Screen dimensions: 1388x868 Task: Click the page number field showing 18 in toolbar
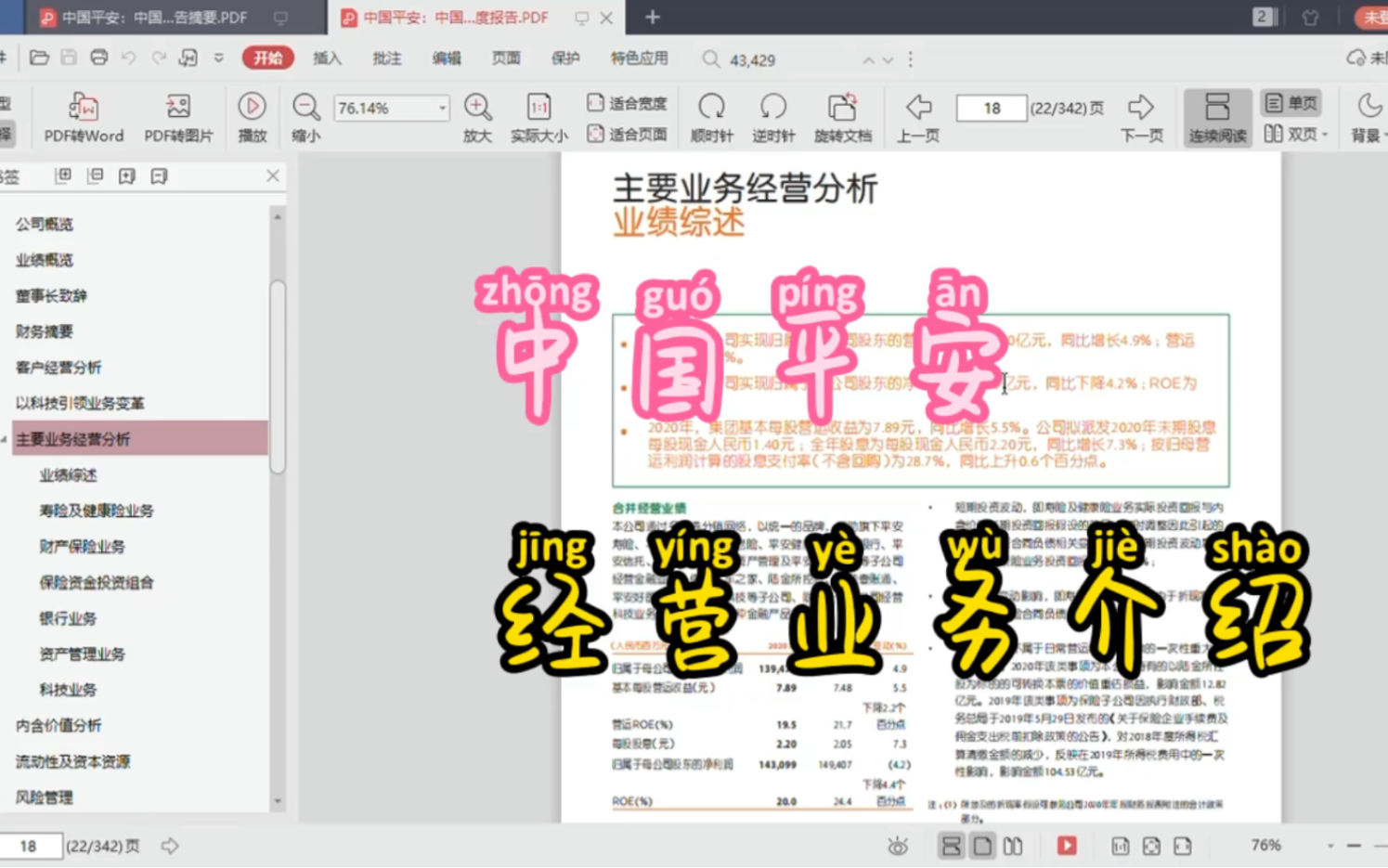pyautogui.click(x=991, y=108)
